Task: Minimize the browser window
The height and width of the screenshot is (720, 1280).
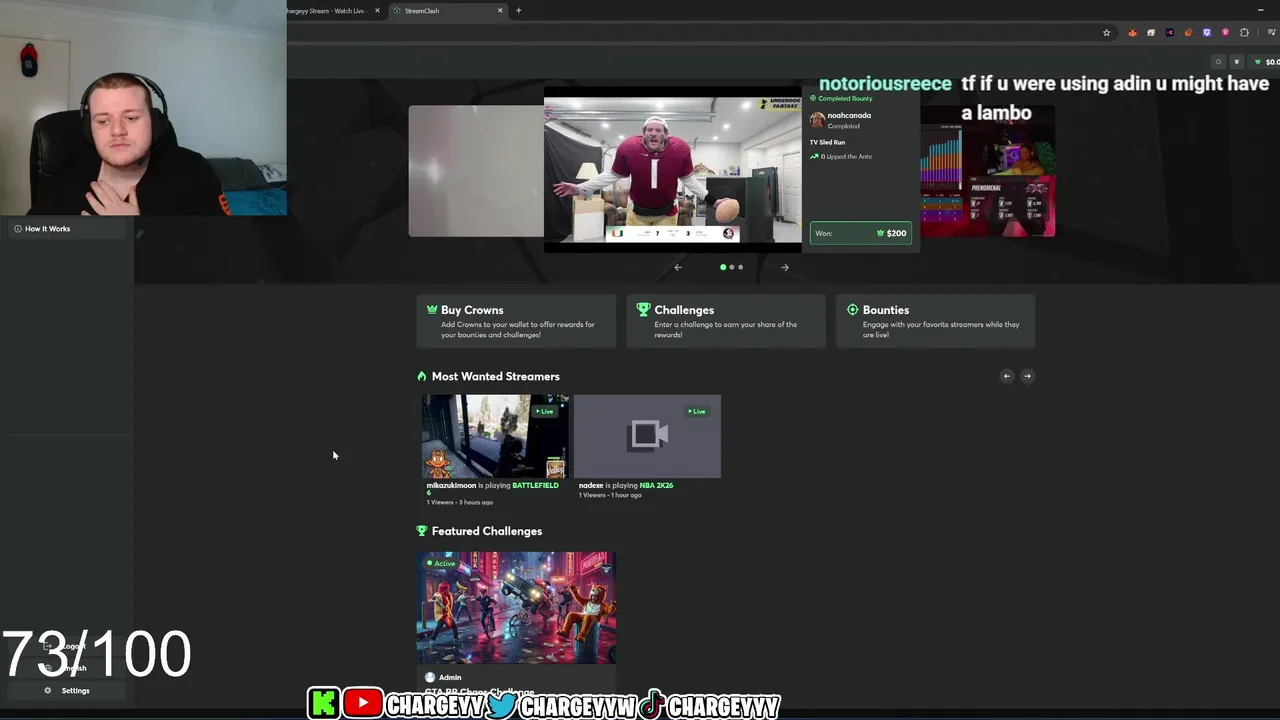Action: click(1259, 10)
